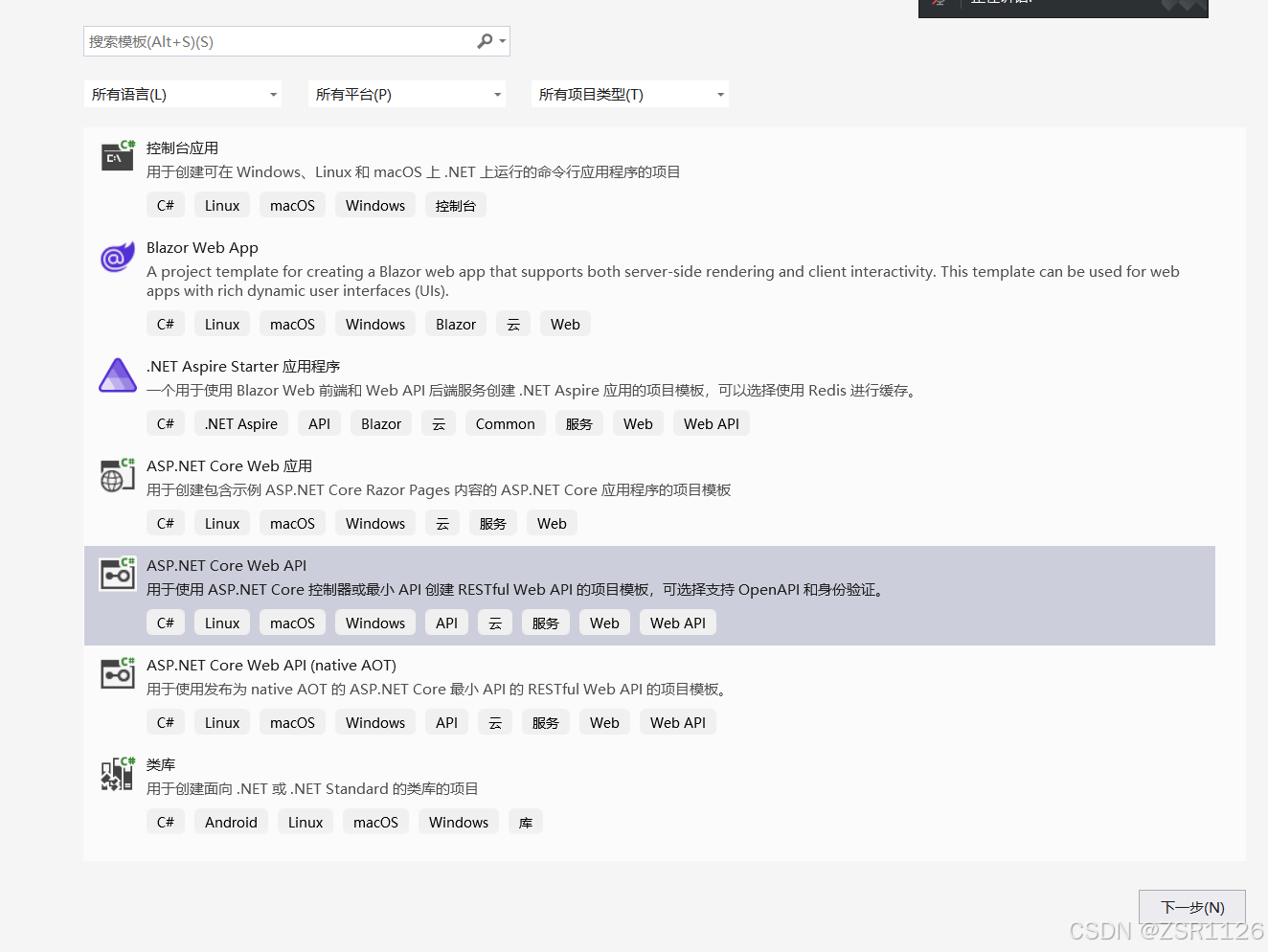Click the 服务 tag under ASP.NET Core Web API
The image size is (1268, 952).
[545, 622]
